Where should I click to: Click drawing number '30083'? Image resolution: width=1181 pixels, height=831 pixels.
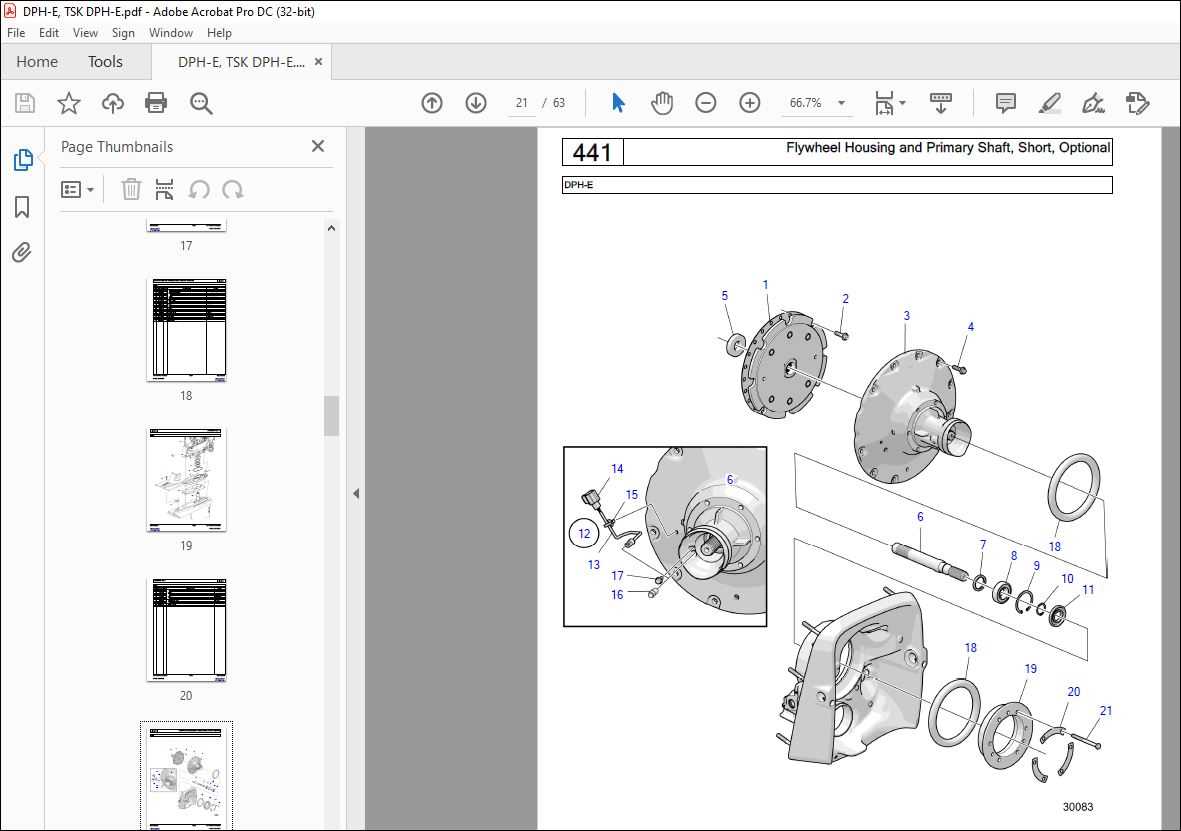[1078, 807]
